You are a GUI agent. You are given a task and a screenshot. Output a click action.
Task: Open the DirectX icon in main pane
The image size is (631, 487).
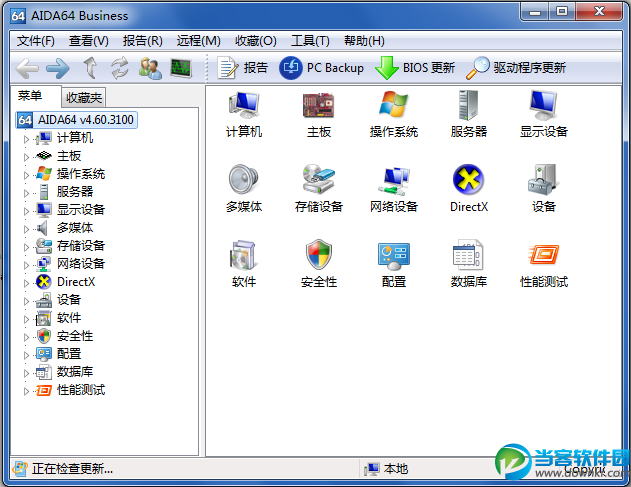[x=468, y=180]
